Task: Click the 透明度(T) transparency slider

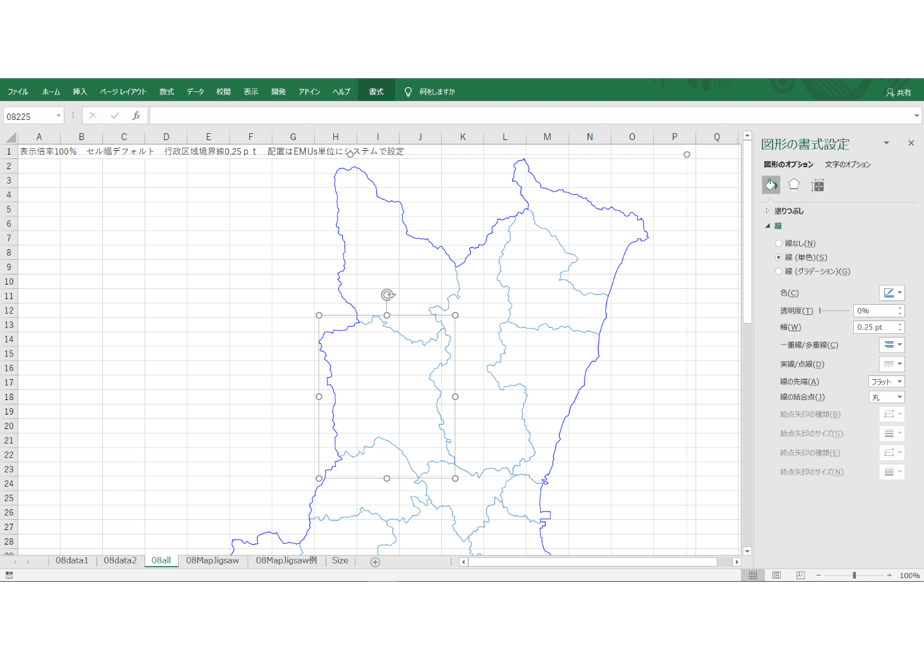Action: click(834, 311)
